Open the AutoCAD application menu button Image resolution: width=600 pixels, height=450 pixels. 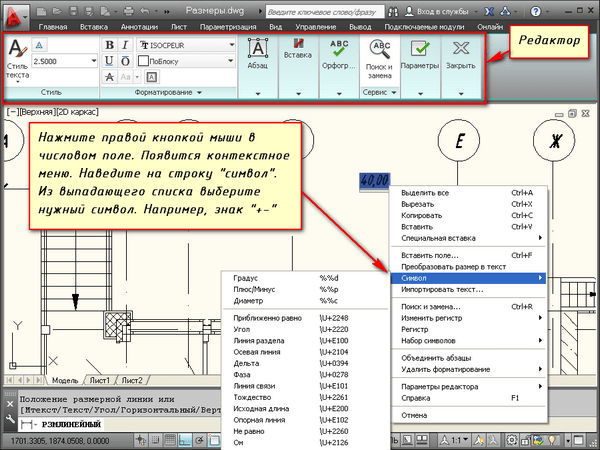(15, 17)
